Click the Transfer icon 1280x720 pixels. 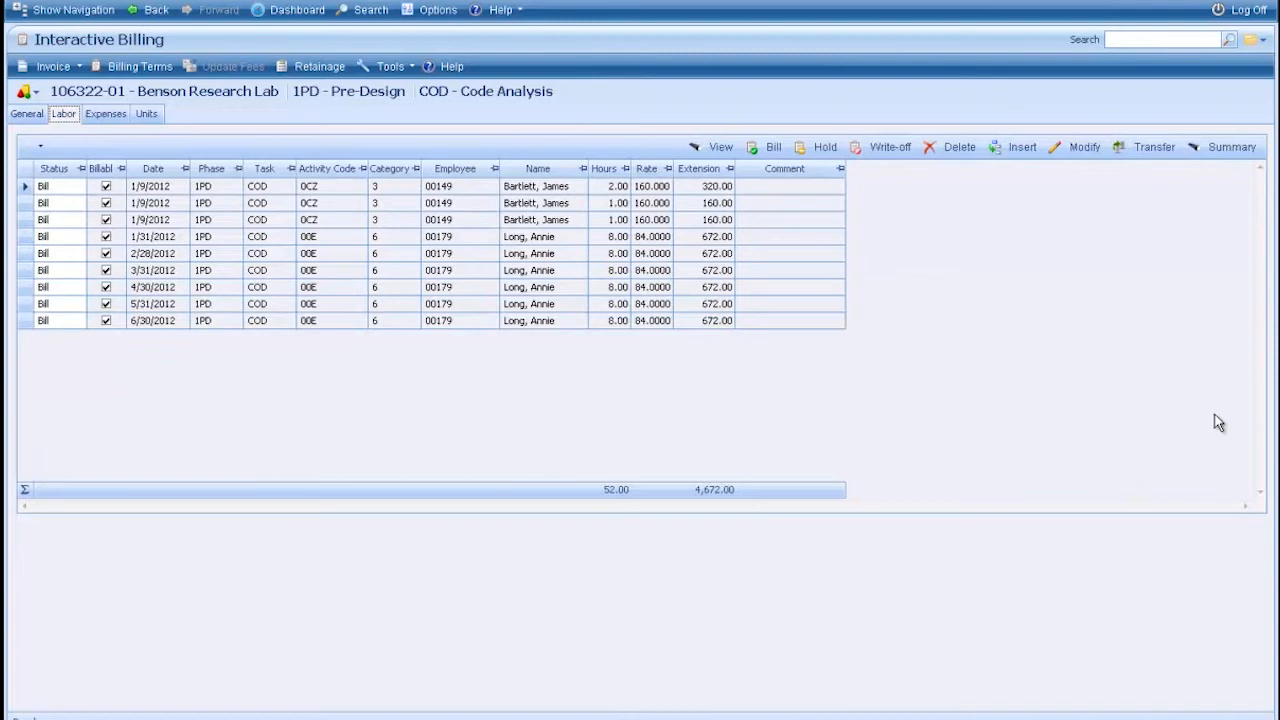[1119, 147]
